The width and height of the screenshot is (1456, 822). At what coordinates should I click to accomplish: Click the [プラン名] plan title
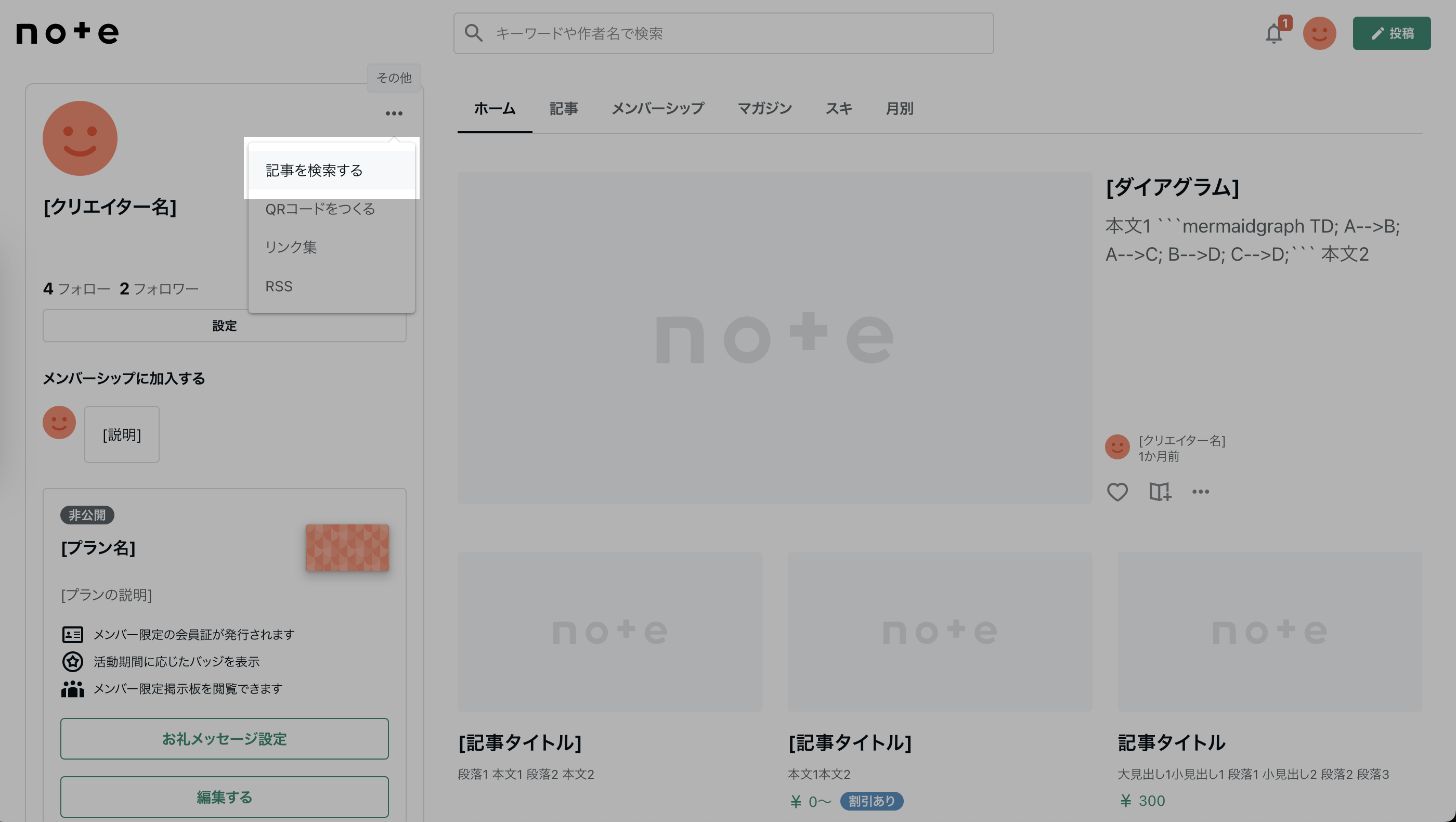(98, 547)
